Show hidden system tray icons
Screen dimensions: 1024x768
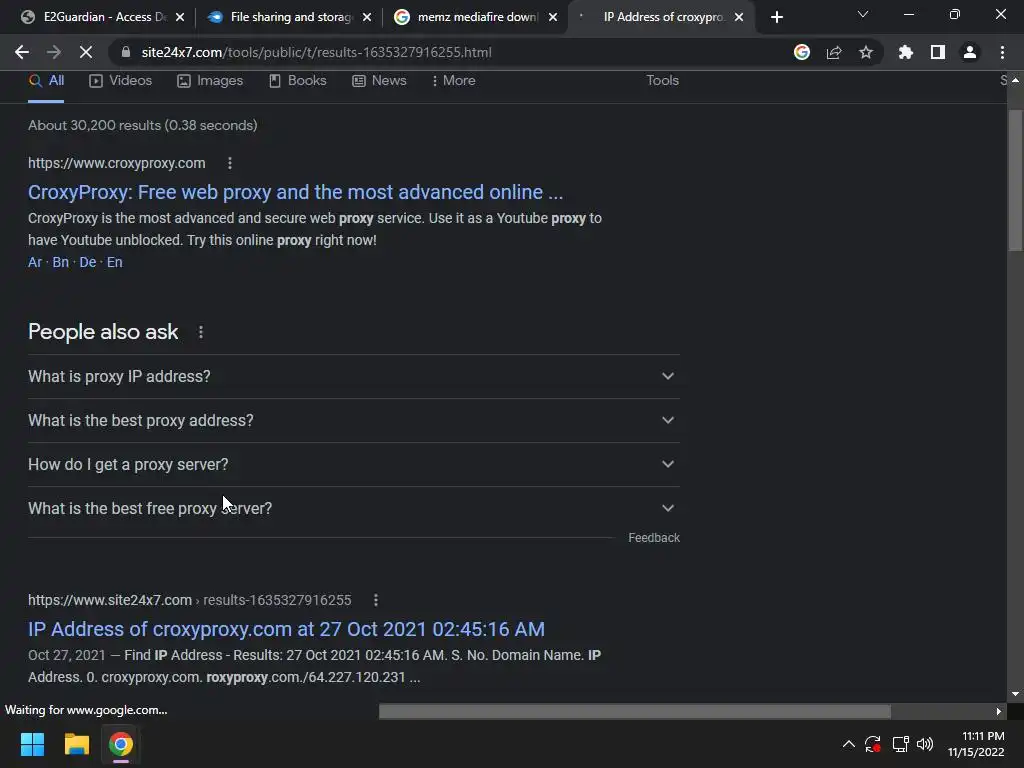tap(848, 744)
